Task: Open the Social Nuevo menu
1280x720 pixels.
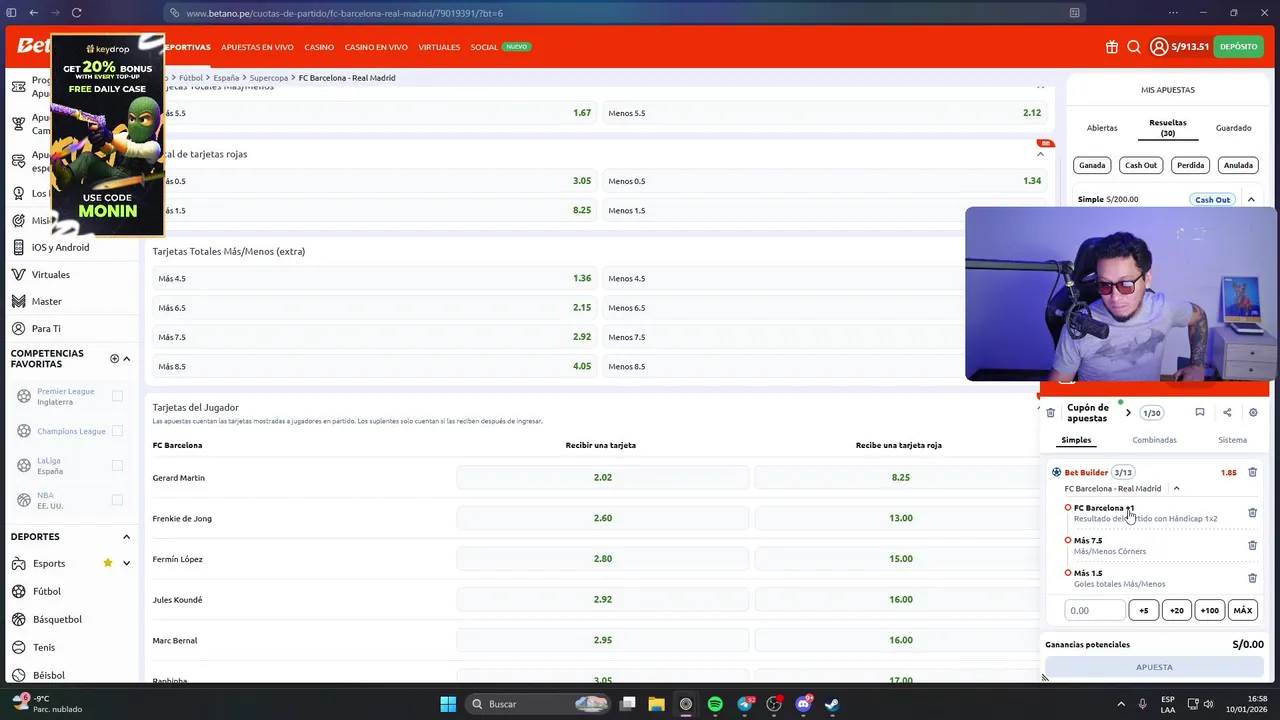Action: (500, 47)
